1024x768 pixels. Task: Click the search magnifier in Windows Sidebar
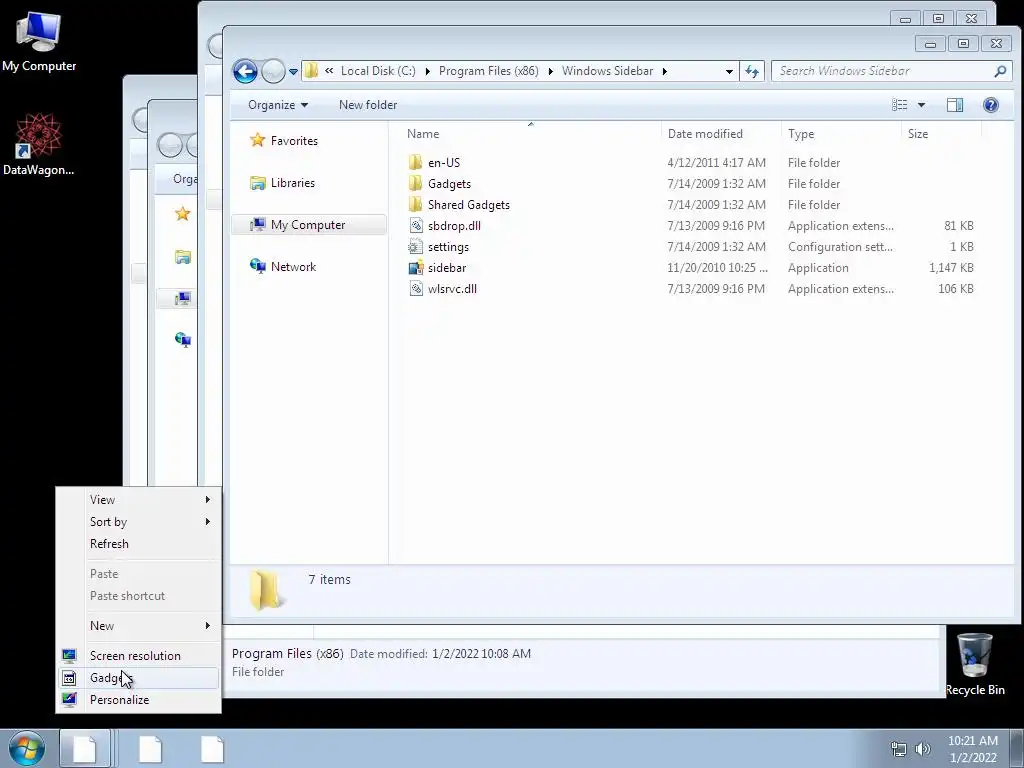1000,71
